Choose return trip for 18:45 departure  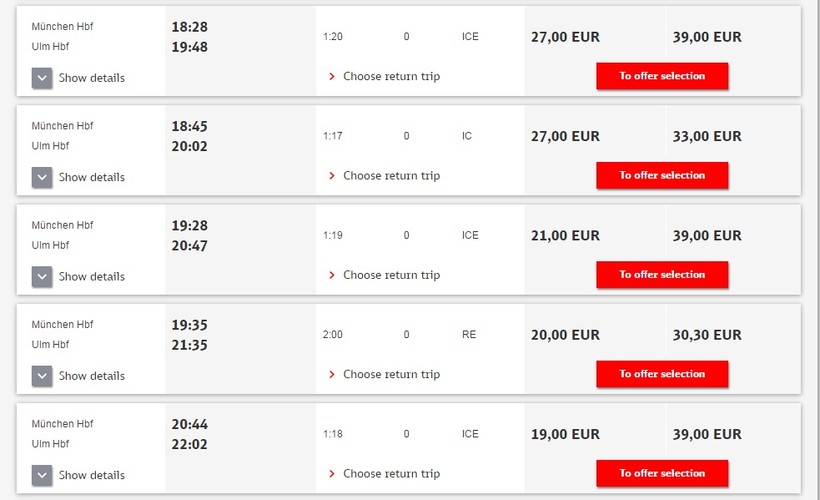point(391,176)
